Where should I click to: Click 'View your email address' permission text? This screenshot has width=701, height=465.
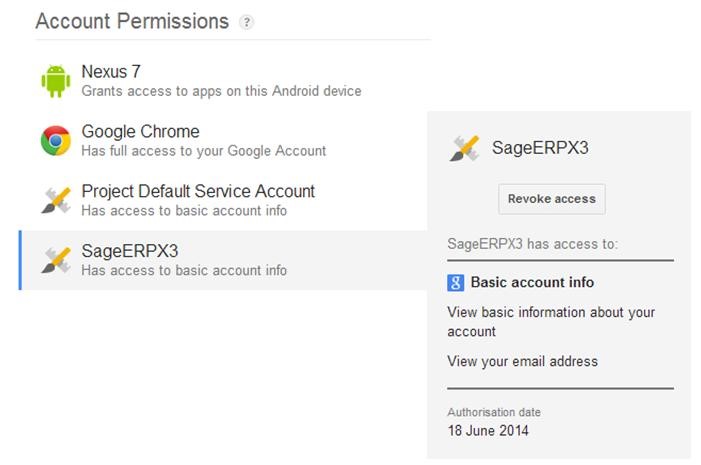click(522, 361)
